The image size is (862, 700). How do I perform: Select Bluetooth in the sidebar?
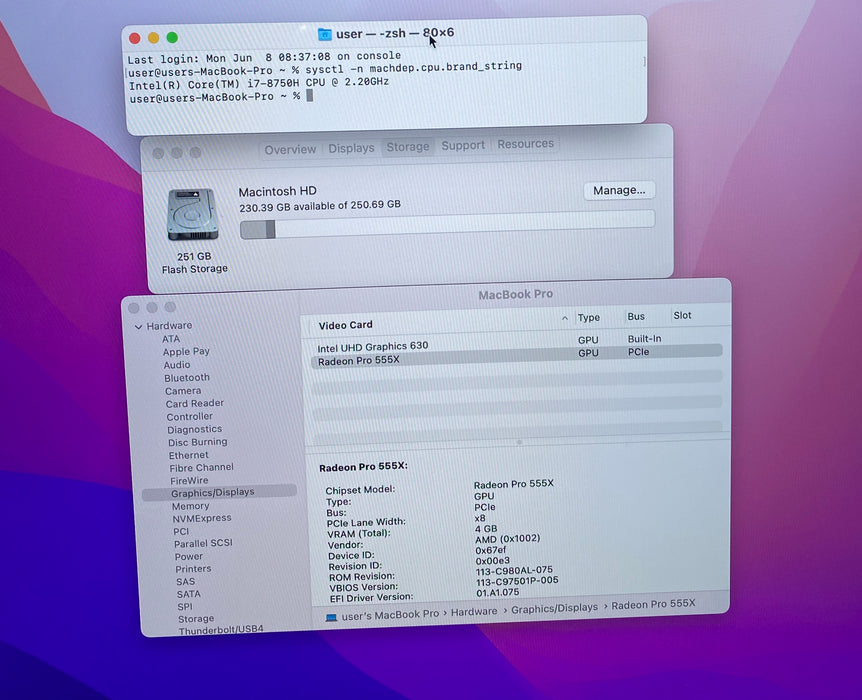(187, 378)
